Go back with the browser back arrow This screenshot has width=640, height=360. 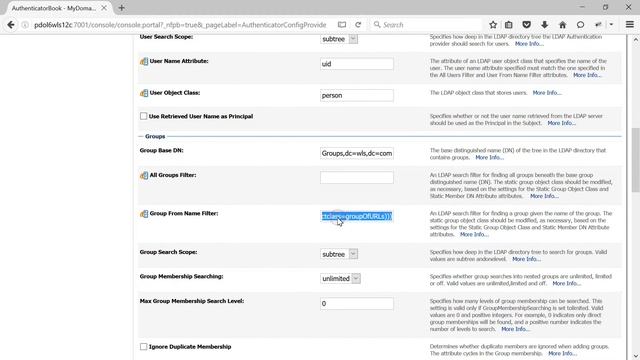[11, 25]
